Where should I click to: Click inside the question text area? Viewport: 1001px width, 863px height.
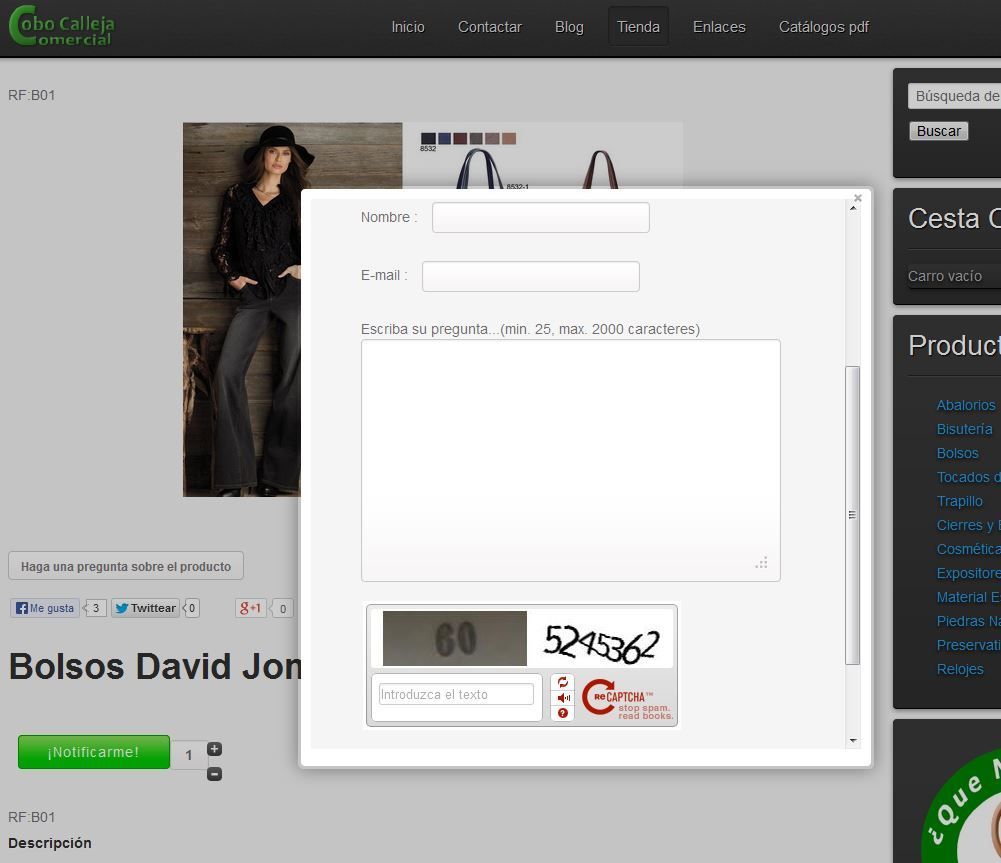[571, 460]
